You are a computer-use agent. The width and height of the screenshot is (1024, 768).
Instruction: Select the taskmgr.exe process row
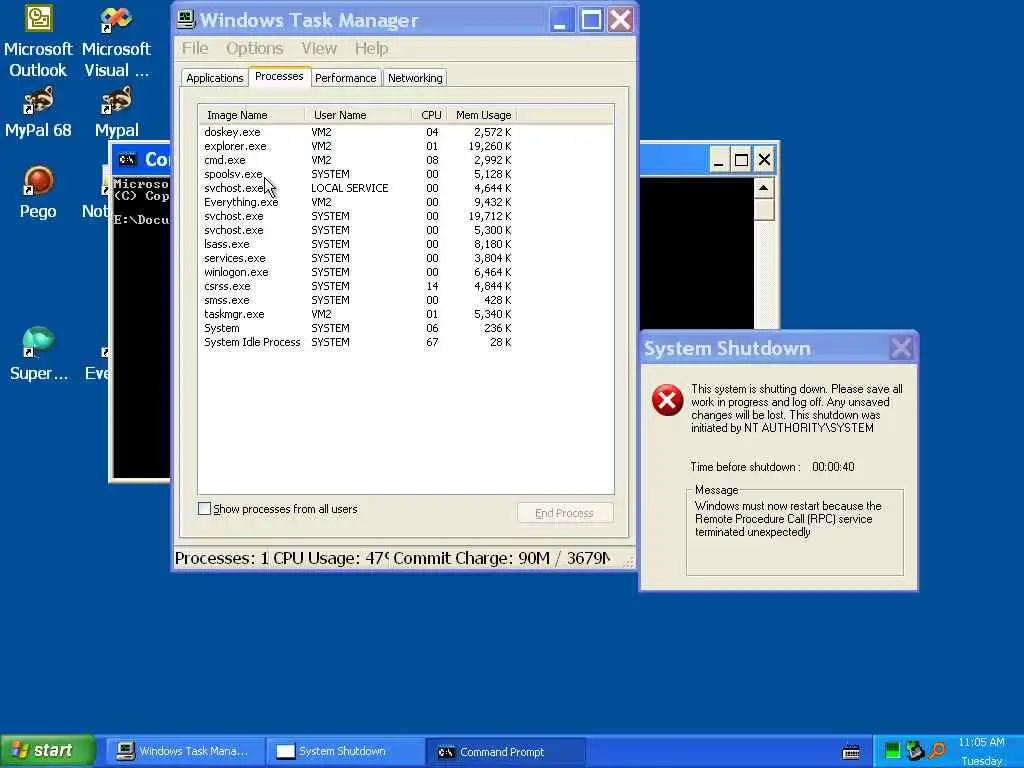click(x=358, y=314)
